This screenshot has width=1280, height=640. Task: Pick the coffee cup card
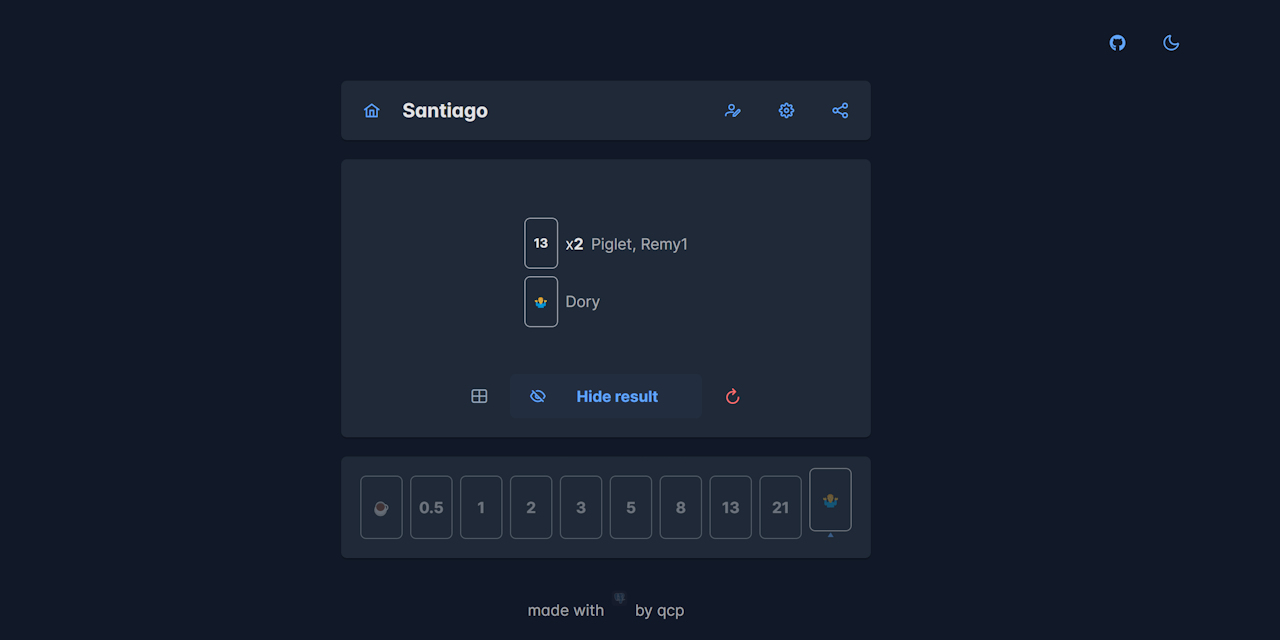click(x=381, y=507)
